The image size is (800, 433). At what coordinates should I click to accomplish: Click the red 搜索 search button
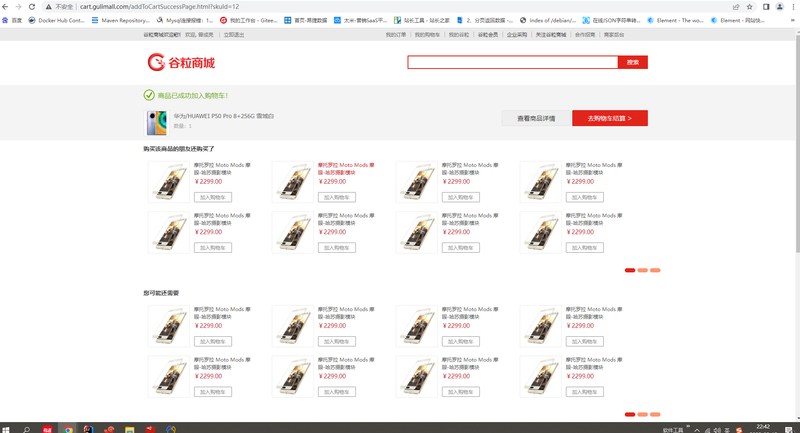point(633,62)
